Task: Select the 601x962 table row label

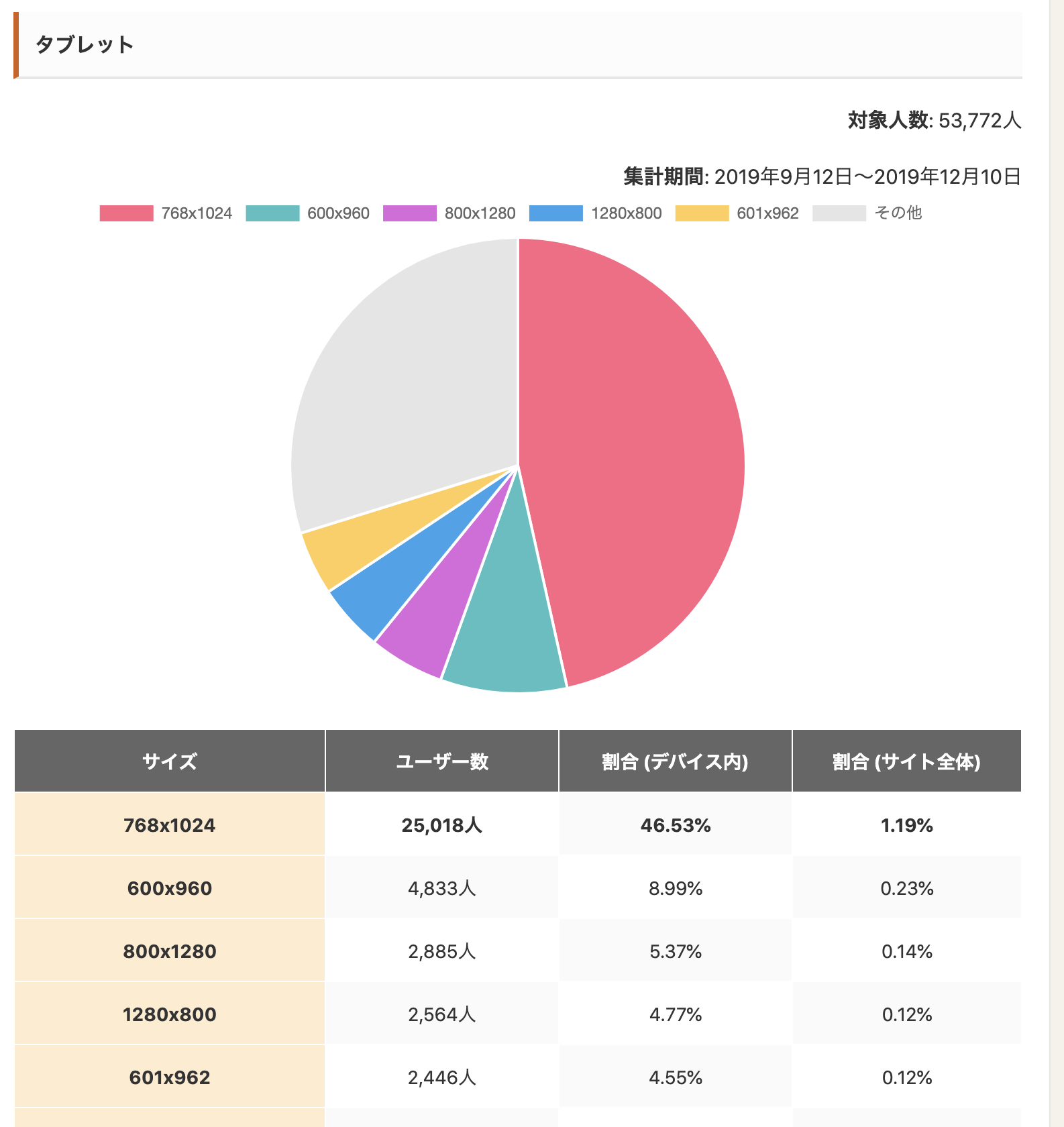Action: pos(170,1077)
